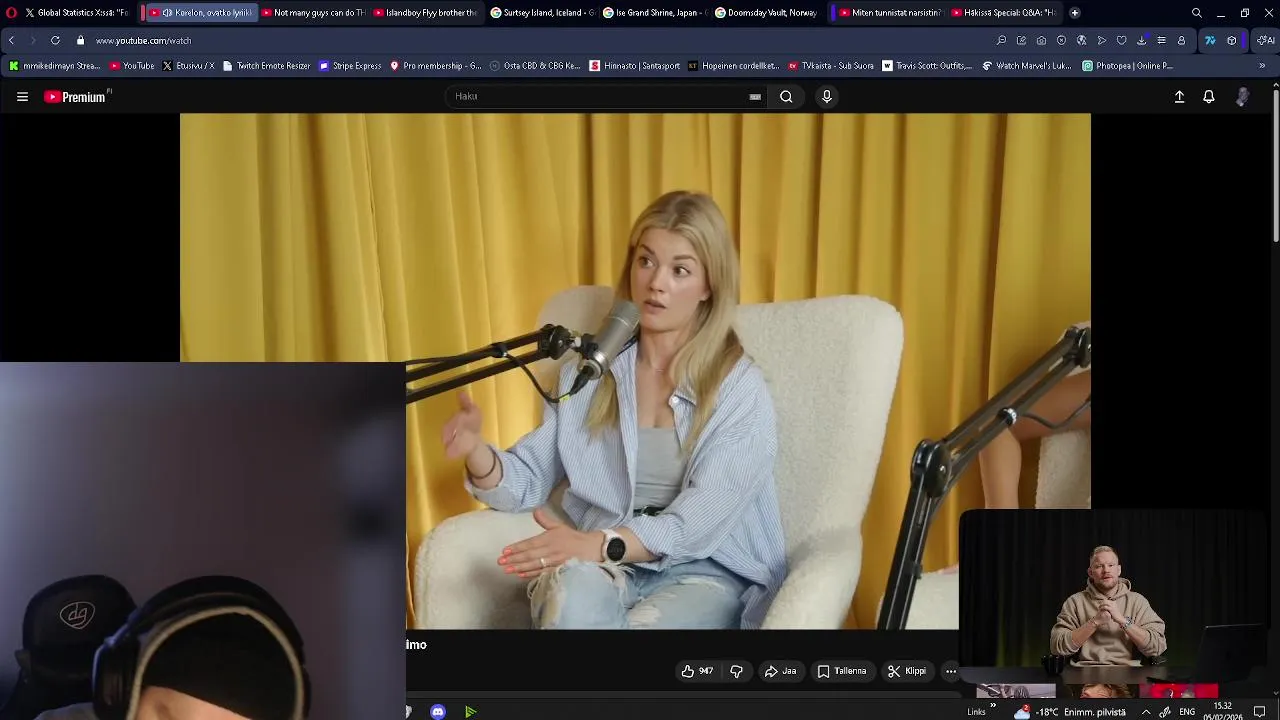
Task: Open the blue extension icon in toolbar
Action: 1210,41
